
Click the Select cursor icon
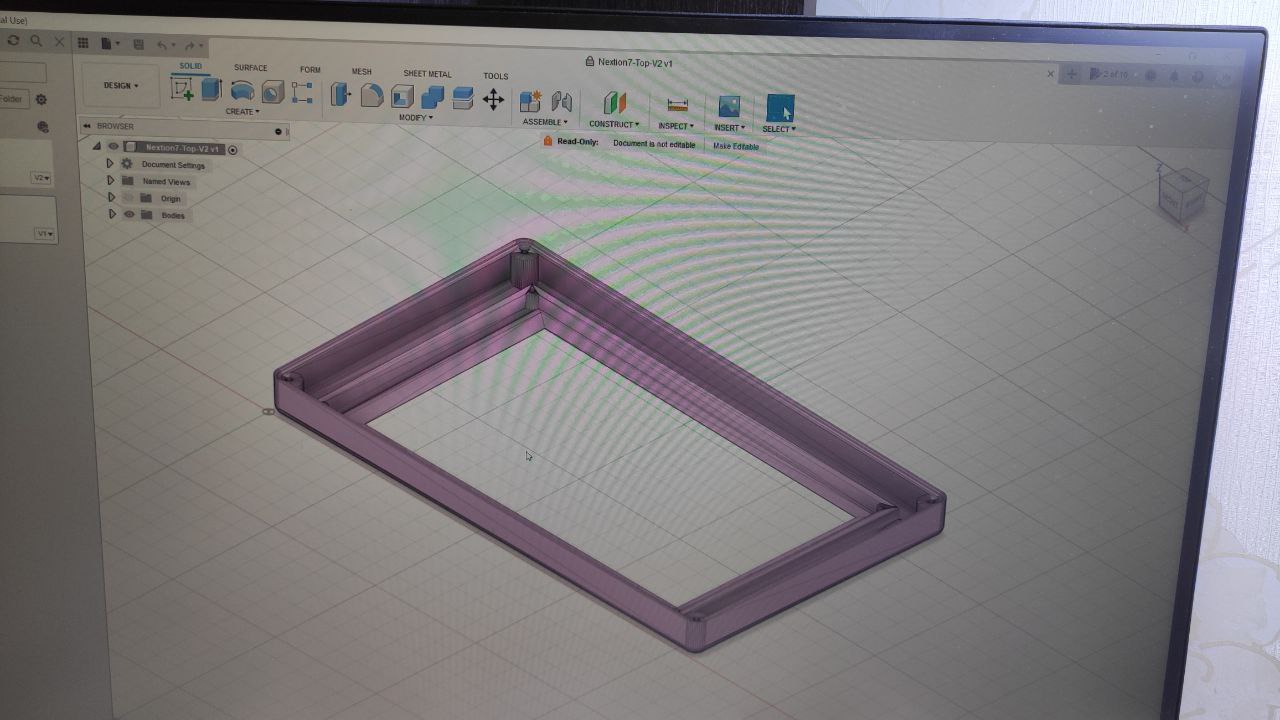pos(780,108)
